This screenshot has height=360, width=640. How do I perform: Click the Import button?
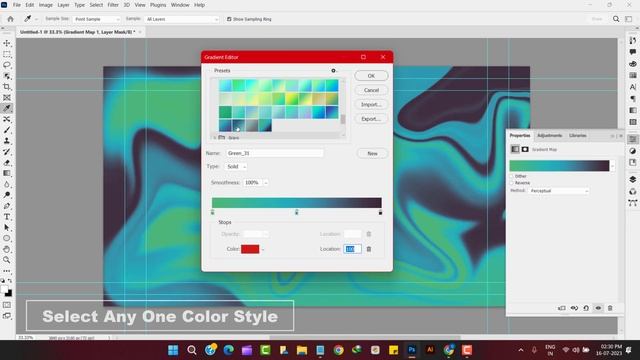[371, 104]
